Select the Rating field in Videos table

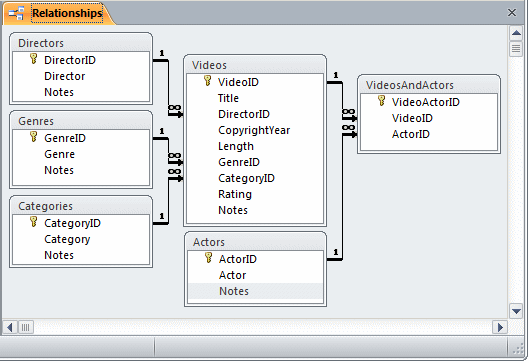(255, 194)
